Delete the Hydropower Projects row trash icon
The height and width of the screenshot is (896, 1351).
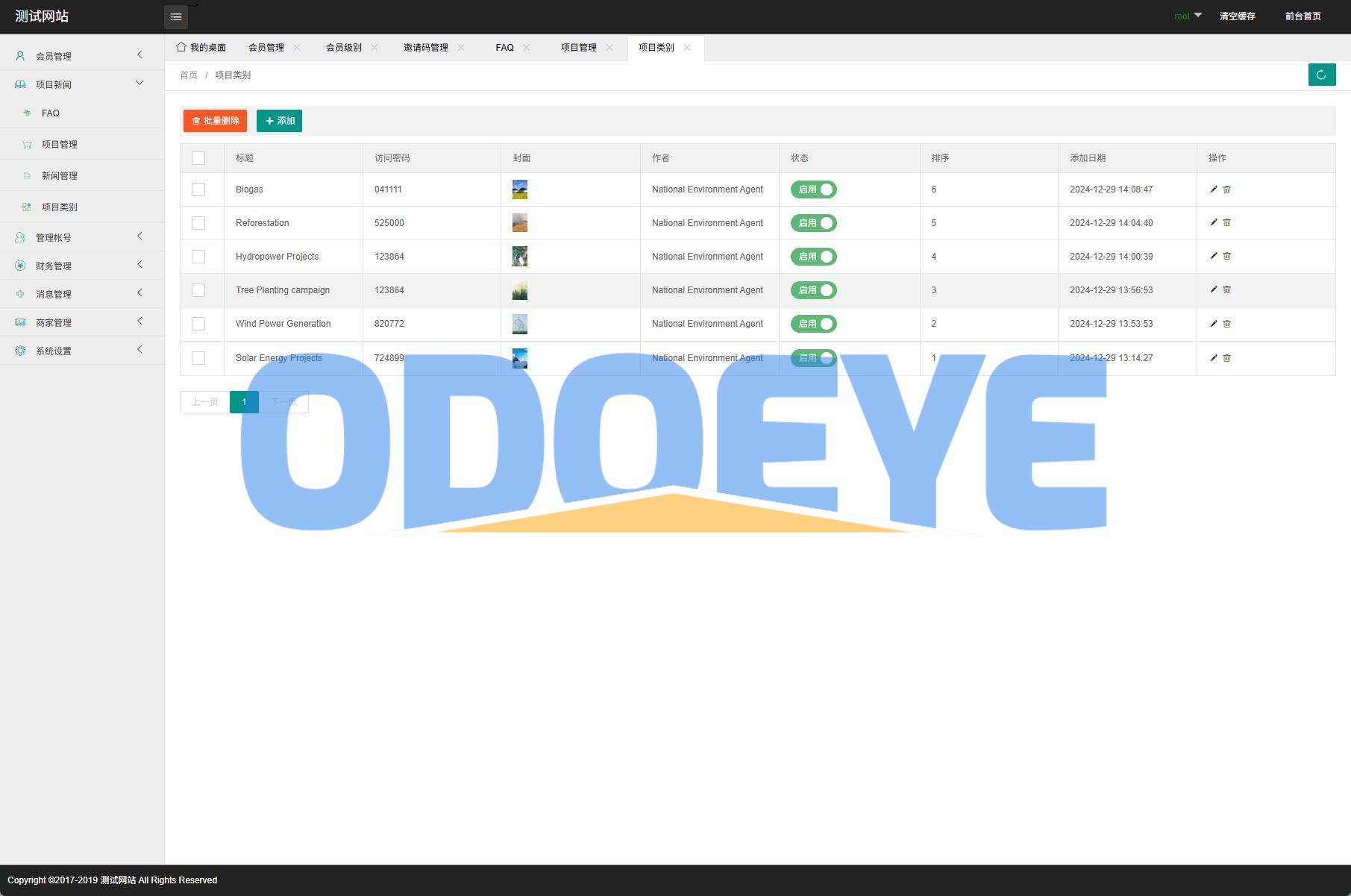coord(1226,256)
